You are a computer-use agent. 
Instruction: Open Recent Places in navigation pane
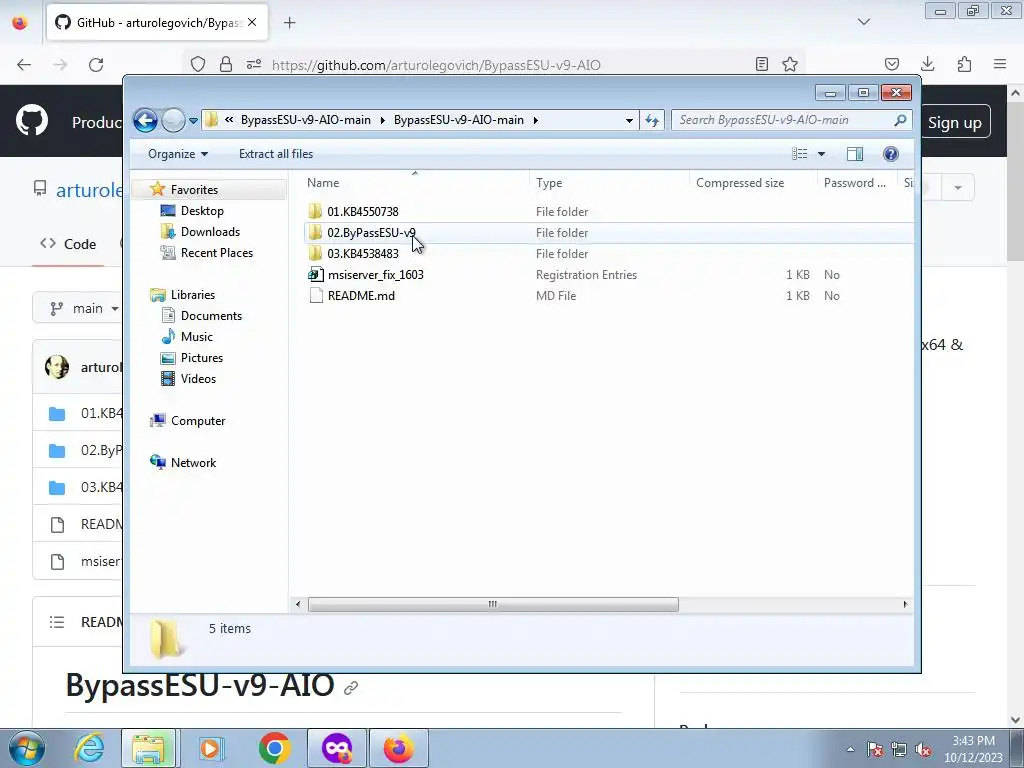pos(216,253)
